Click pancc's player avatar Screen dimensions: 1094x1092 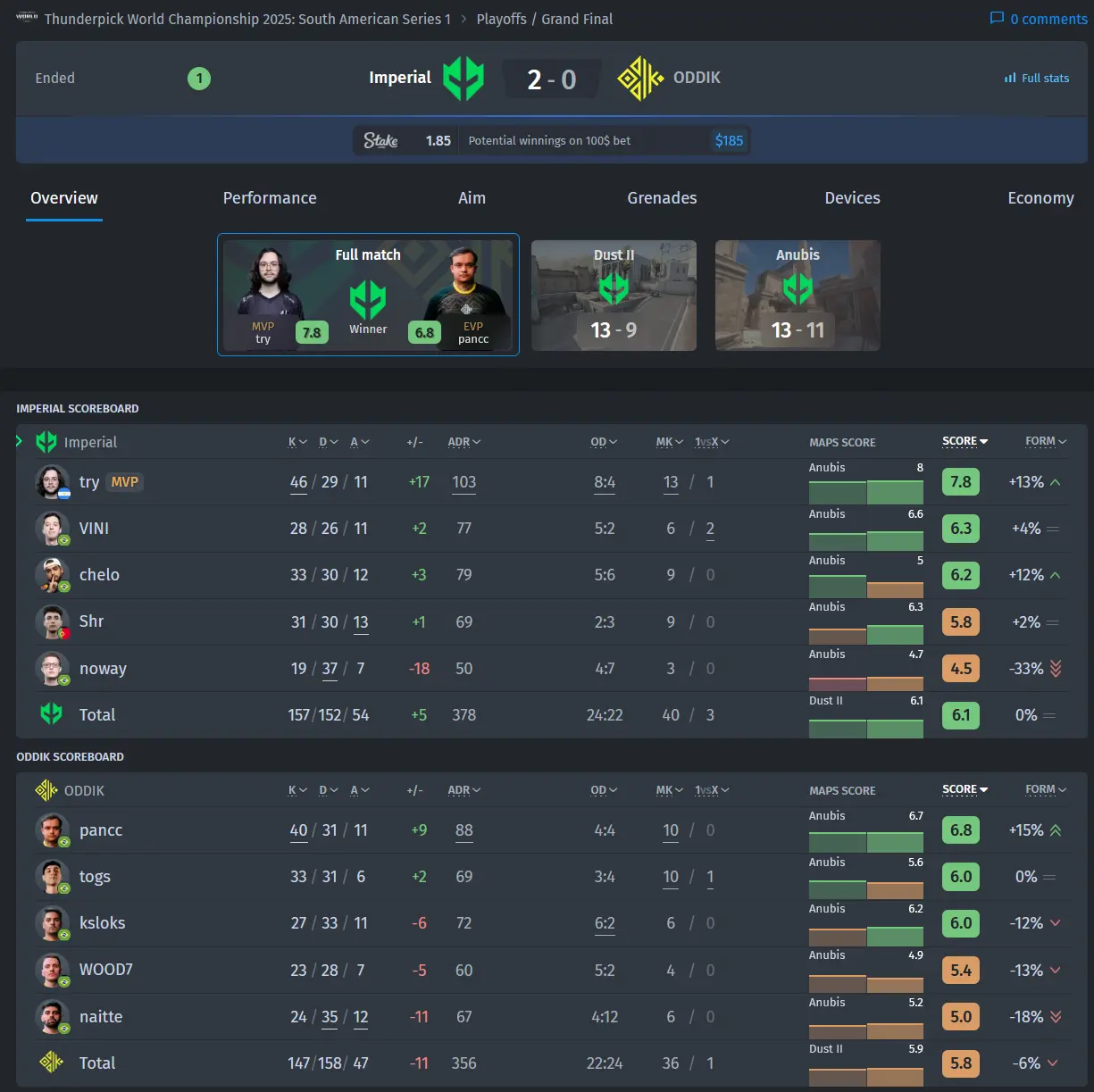[x=52, y=830]
